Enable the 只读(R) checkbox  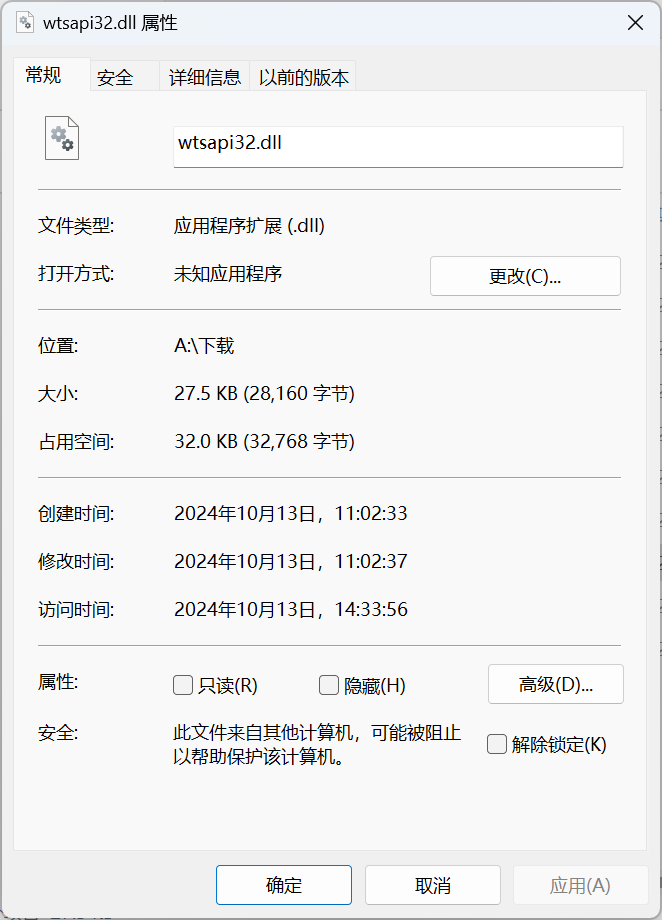(x=183, y=685)
